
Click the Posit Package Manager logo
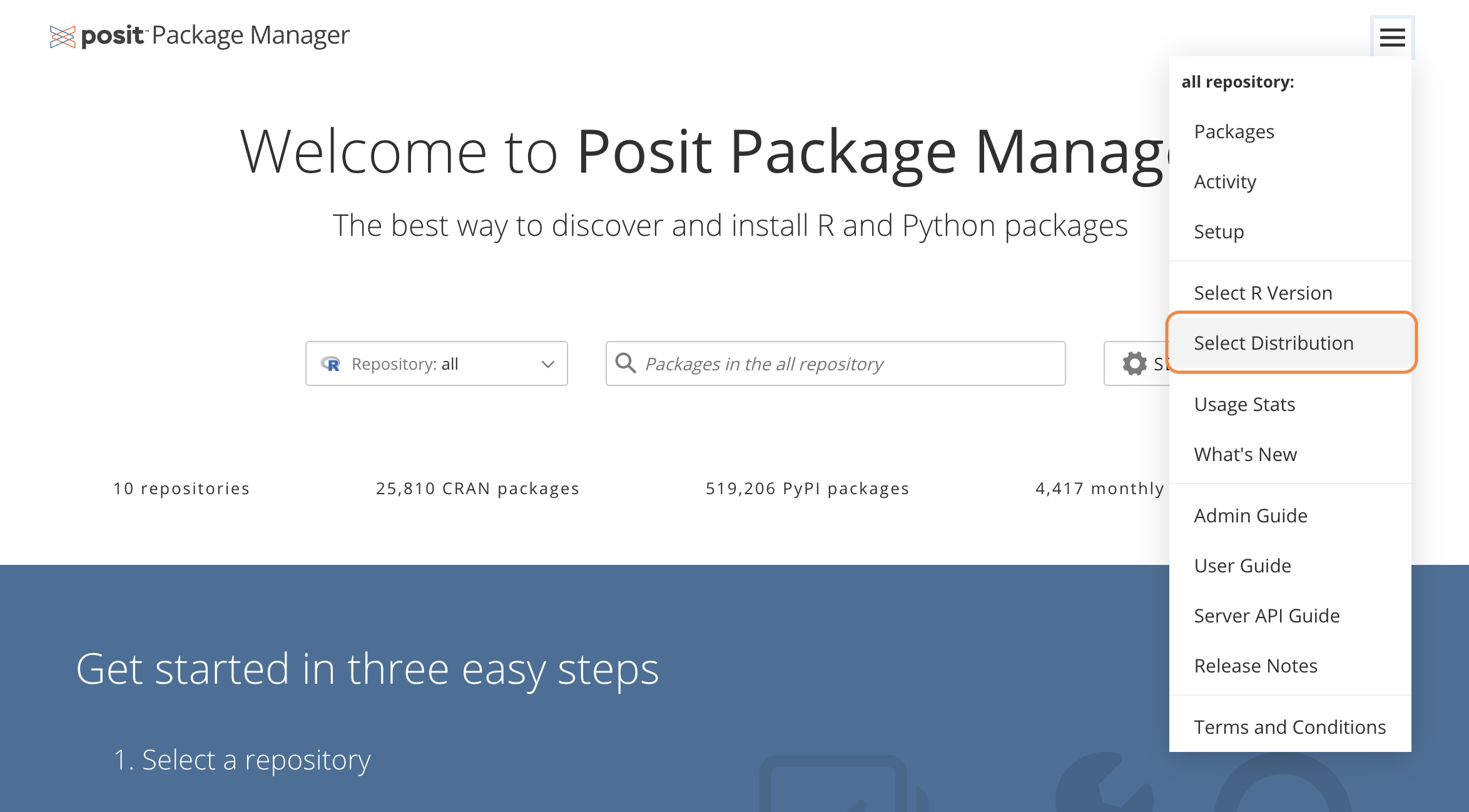click(x=200, y=35)
